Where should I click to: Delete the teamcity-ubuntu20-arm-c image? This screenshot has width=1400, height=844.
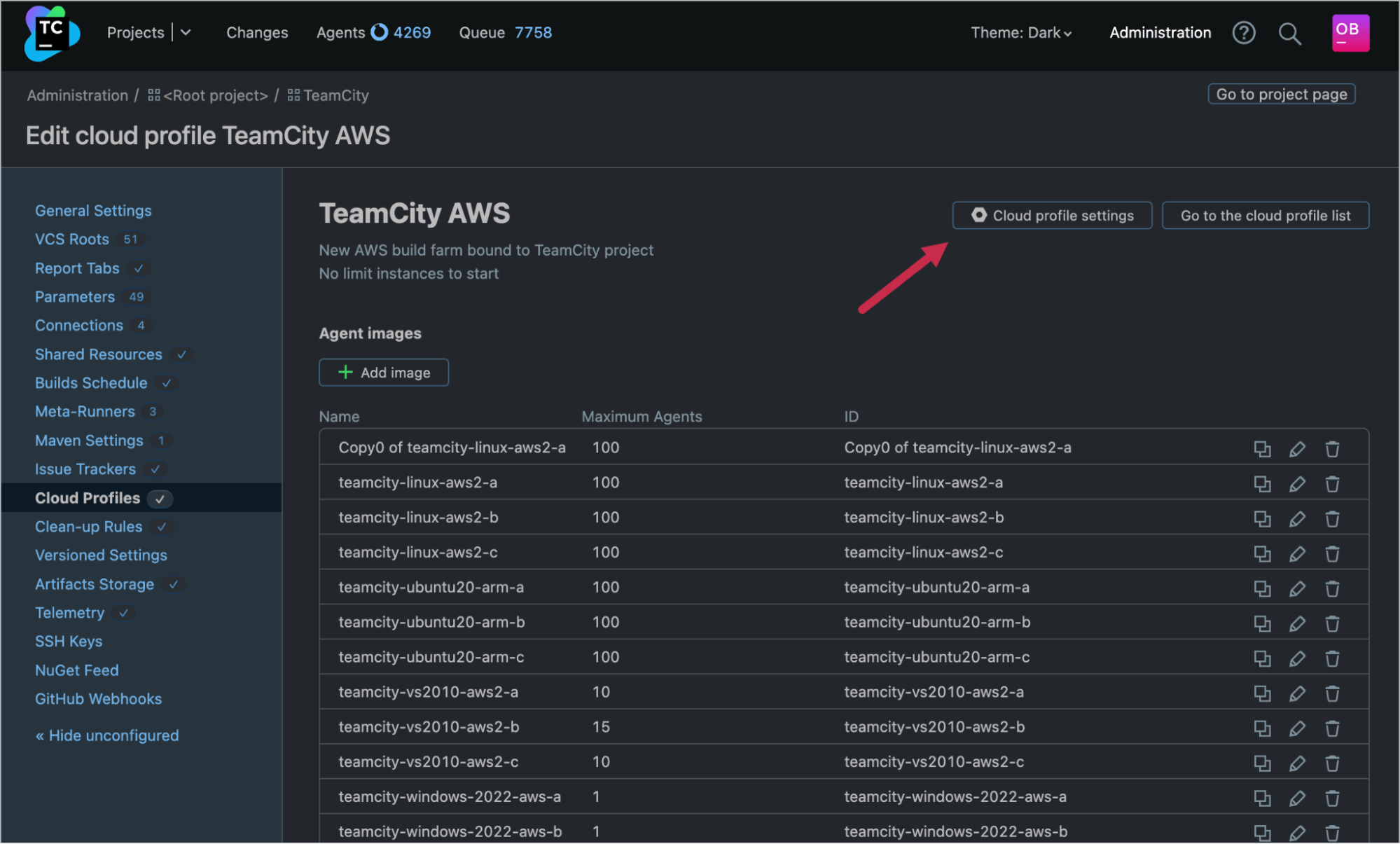(1332, 658)
